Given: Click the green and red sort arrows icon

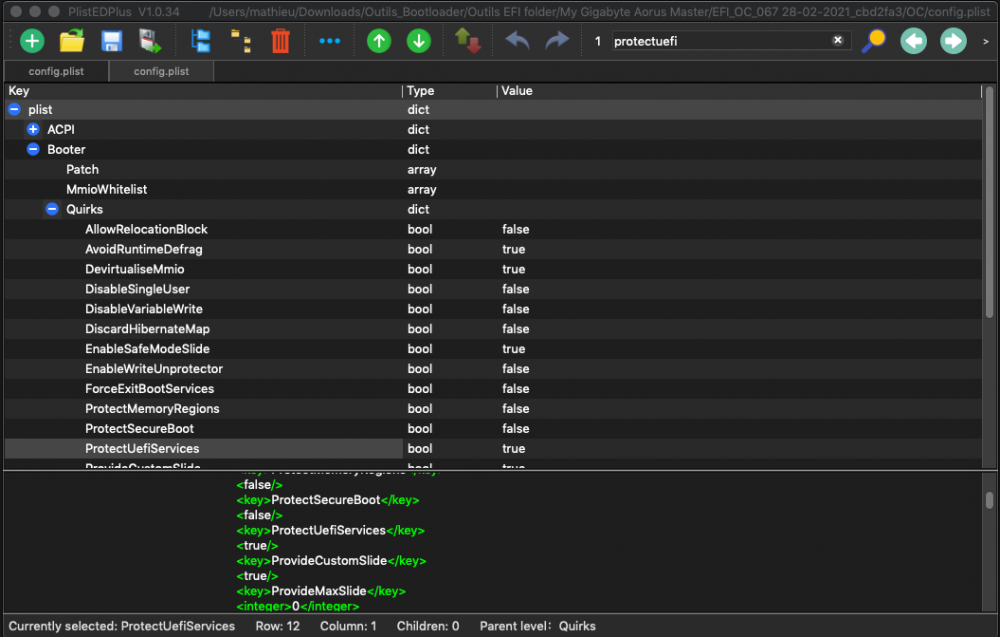Looking at the screenshot, I should pyautogui.click(x=467, y=41).
